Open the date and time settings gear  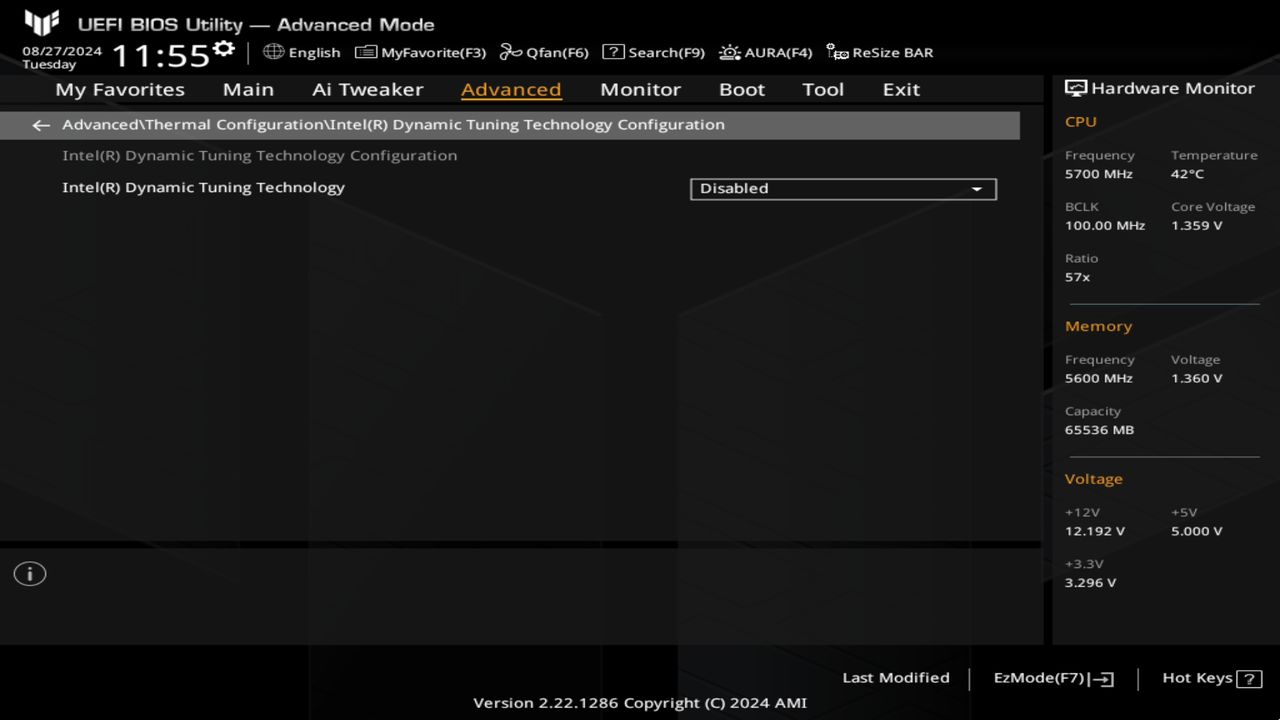click(224, 49)
